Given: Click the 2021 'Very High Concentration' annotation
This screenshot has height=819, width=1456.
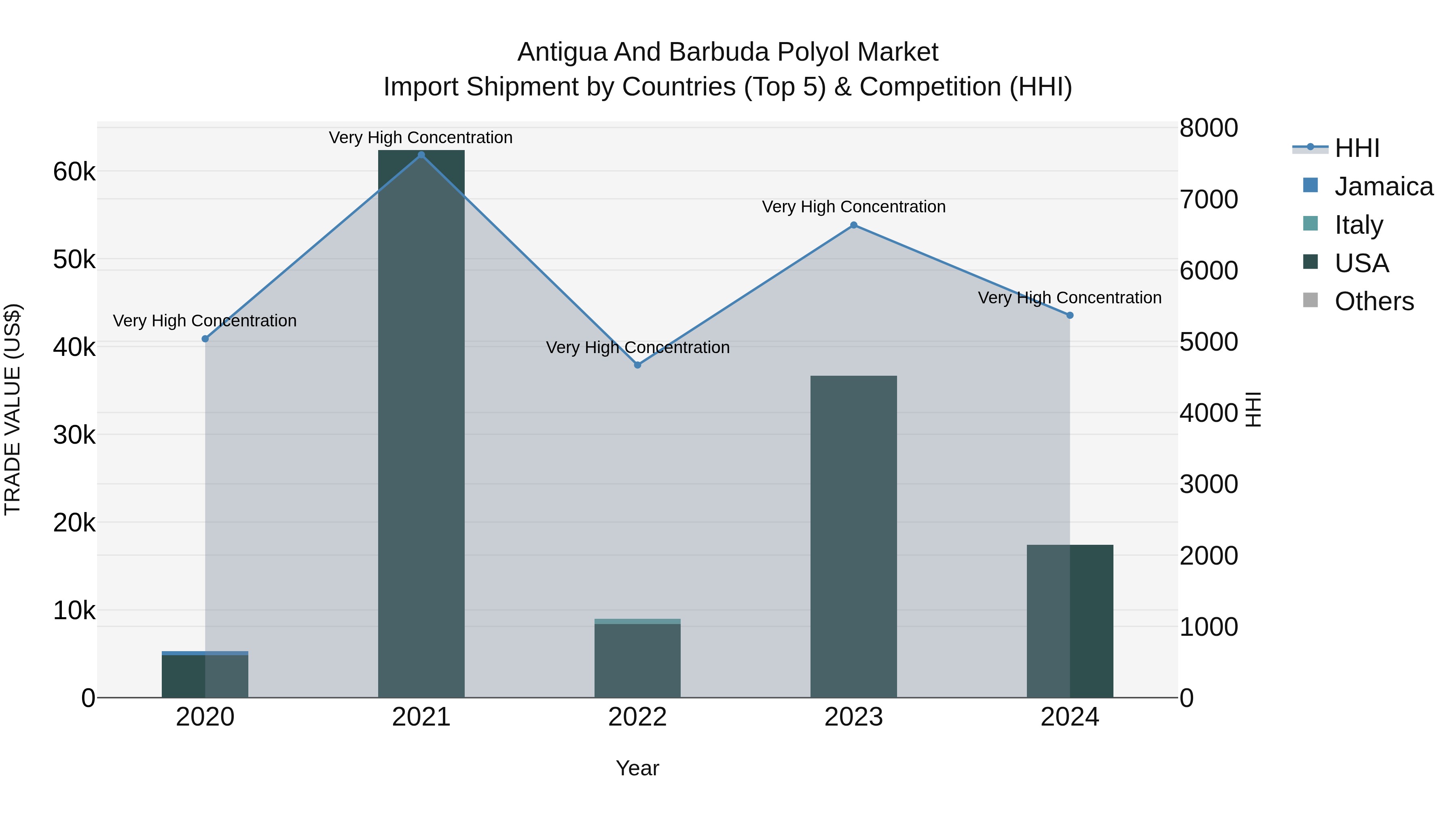Looking at the screenshot, I should click(x=421, y=138).
